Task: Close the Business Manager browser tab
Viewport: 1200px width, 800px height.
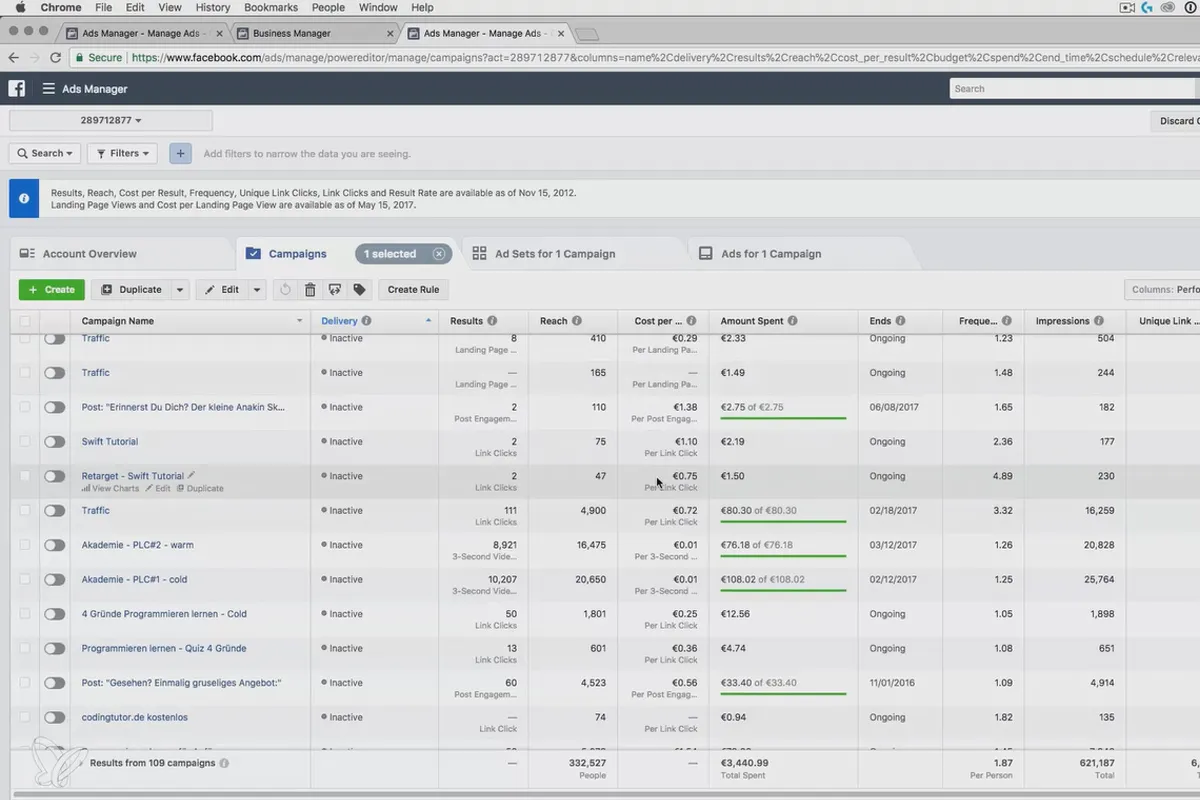Action: pyautogui.click(x=388, y=33)
